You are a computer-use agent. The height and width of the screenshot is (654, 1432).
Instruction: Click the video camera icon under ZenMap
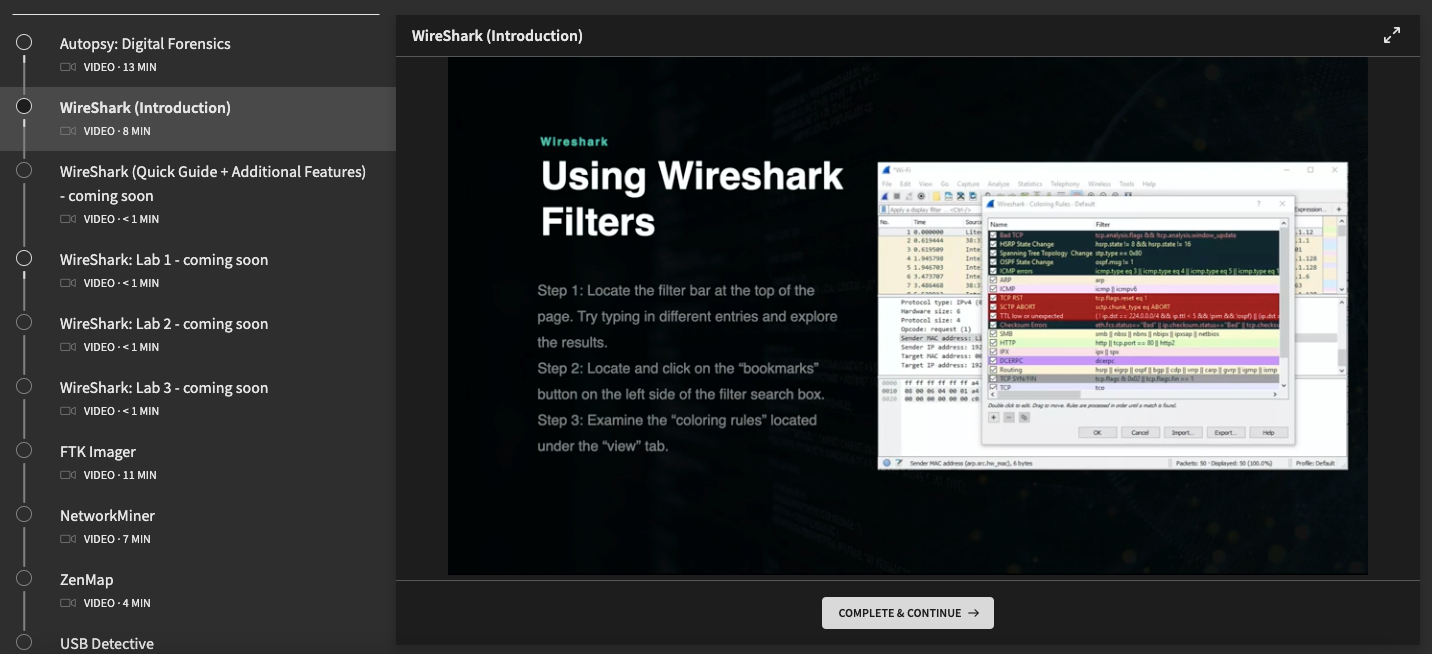click(68, 603)
